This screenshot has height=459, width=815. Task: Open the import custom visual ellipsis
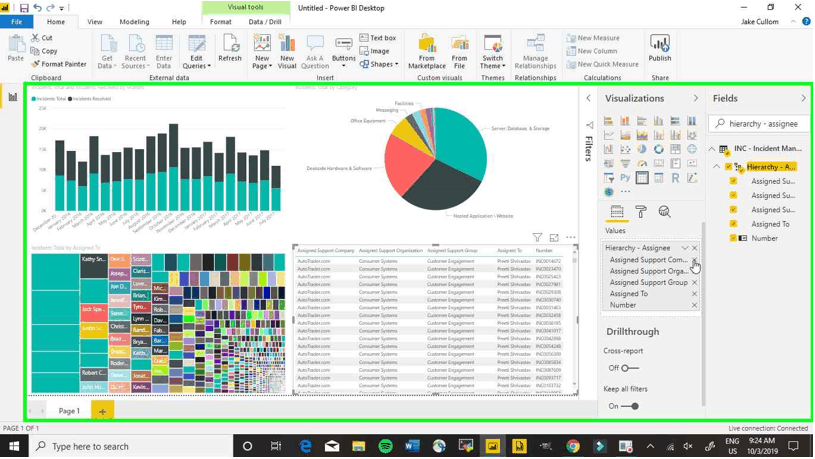tap(625, 192)
